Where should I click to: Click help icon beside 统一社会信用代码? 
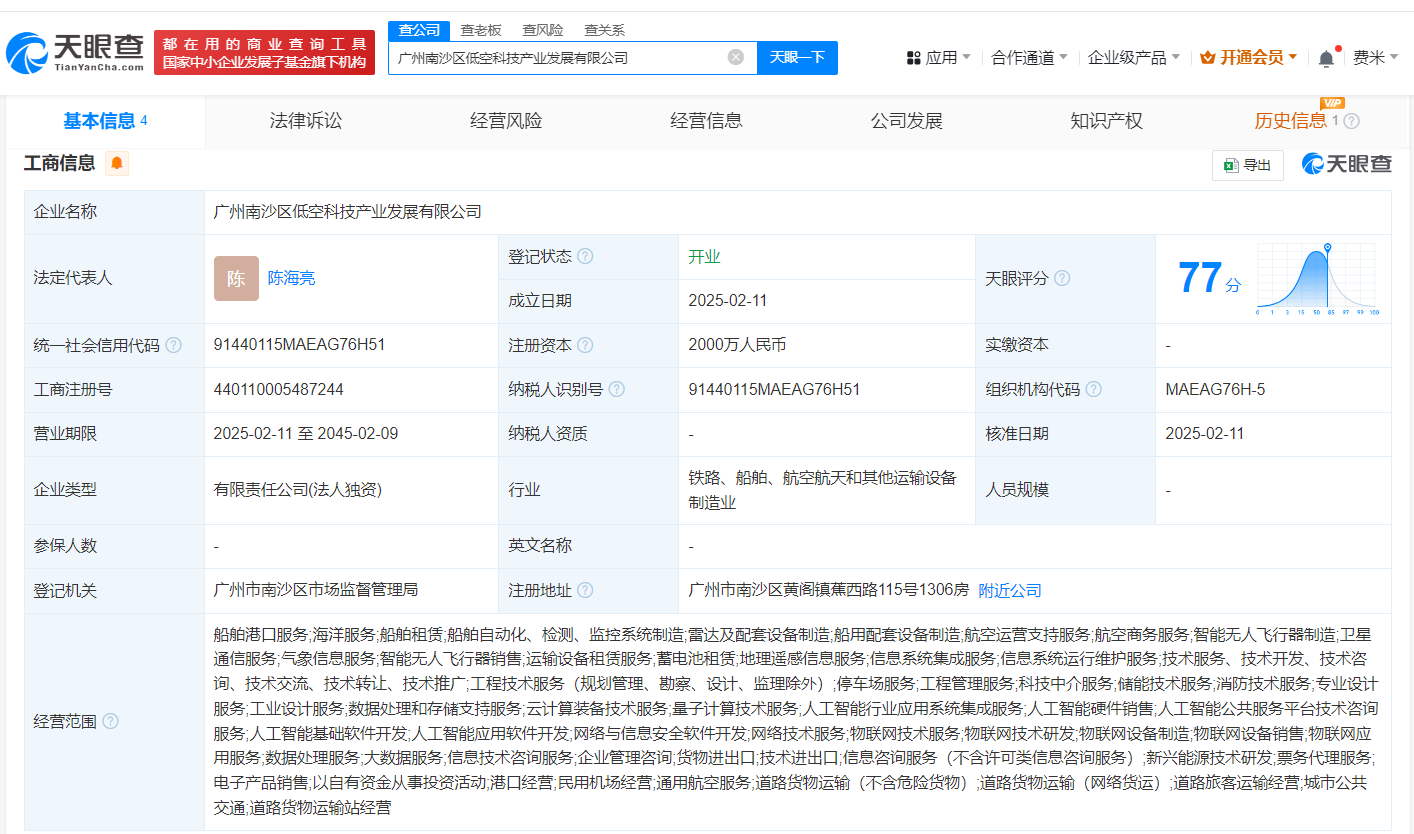[174, 345]
